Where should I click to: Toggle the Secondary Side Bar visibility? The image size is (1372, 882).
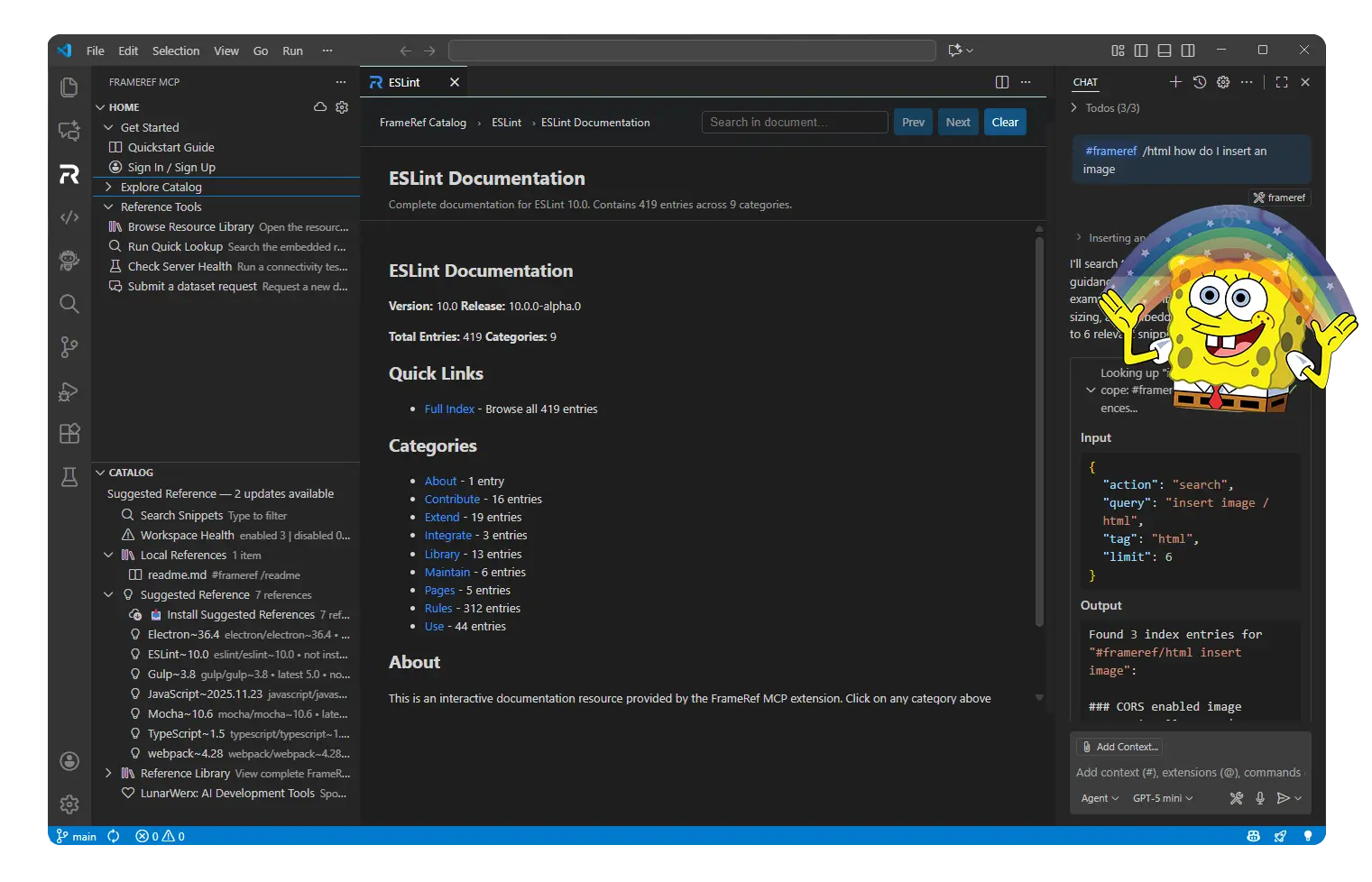tap(1188, 51)
